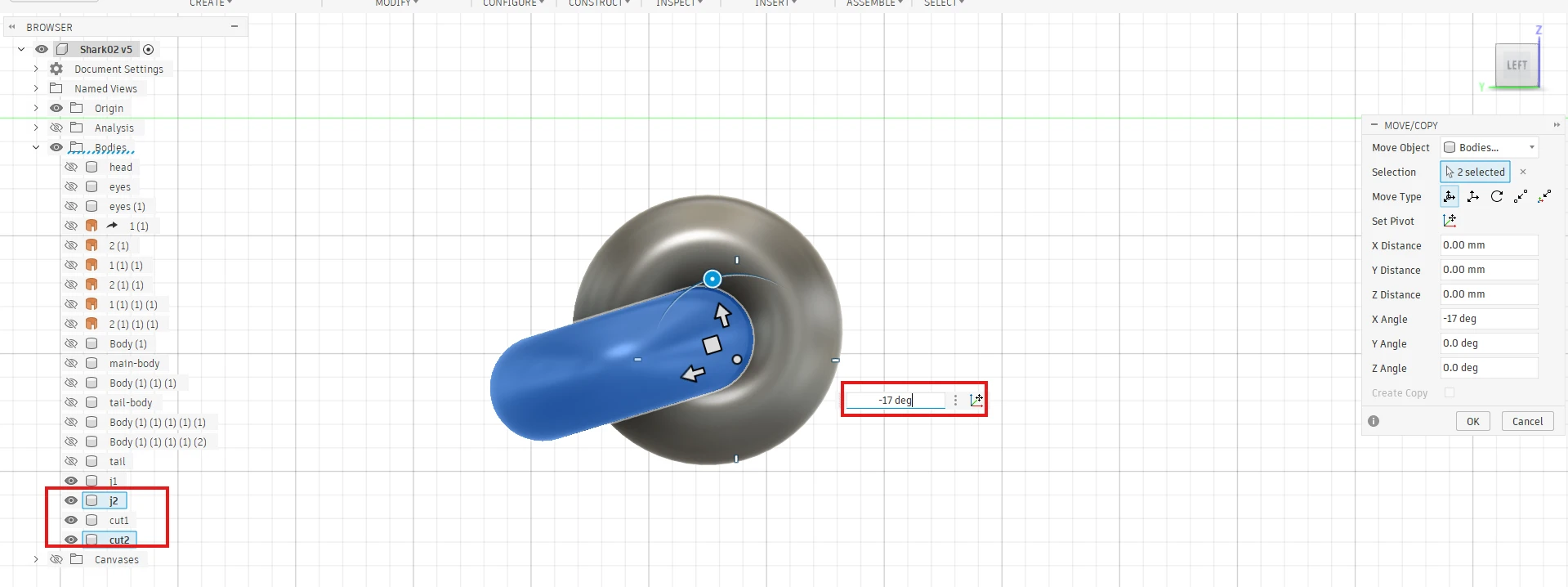The height and width of the screenshot is (587, 1568).
Task: Activate the Shark02 v5 component radio icon
Action: click(149, 49)
